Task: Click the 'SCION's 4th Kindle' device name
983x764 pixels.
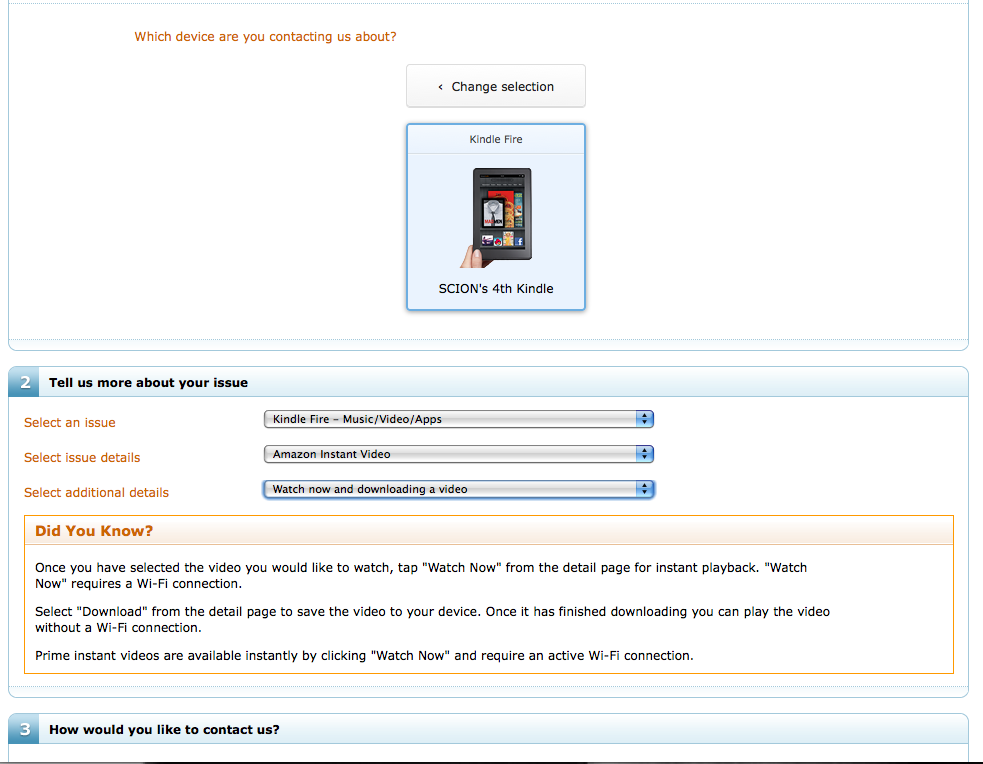Action: pyautogui.click(x=496, y=289)
